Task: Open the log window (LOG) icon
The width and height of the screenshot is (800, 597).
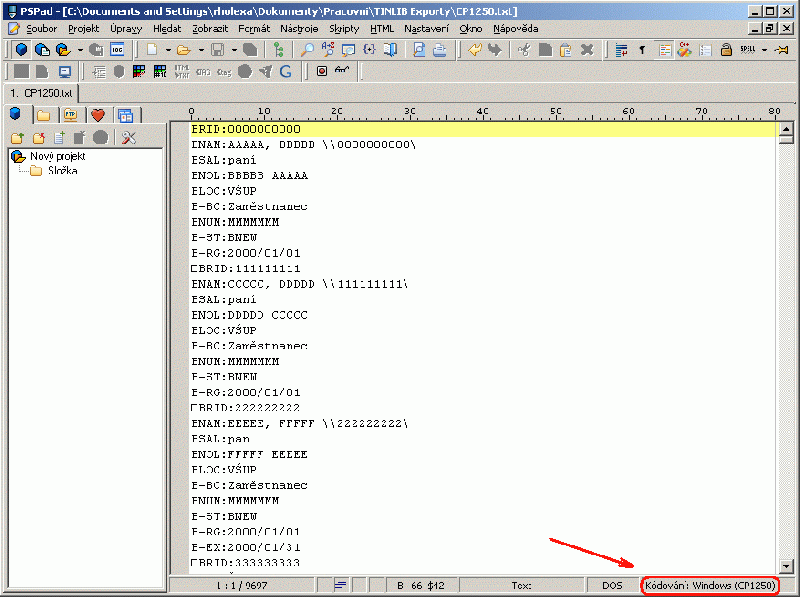Action: [117, 49]
